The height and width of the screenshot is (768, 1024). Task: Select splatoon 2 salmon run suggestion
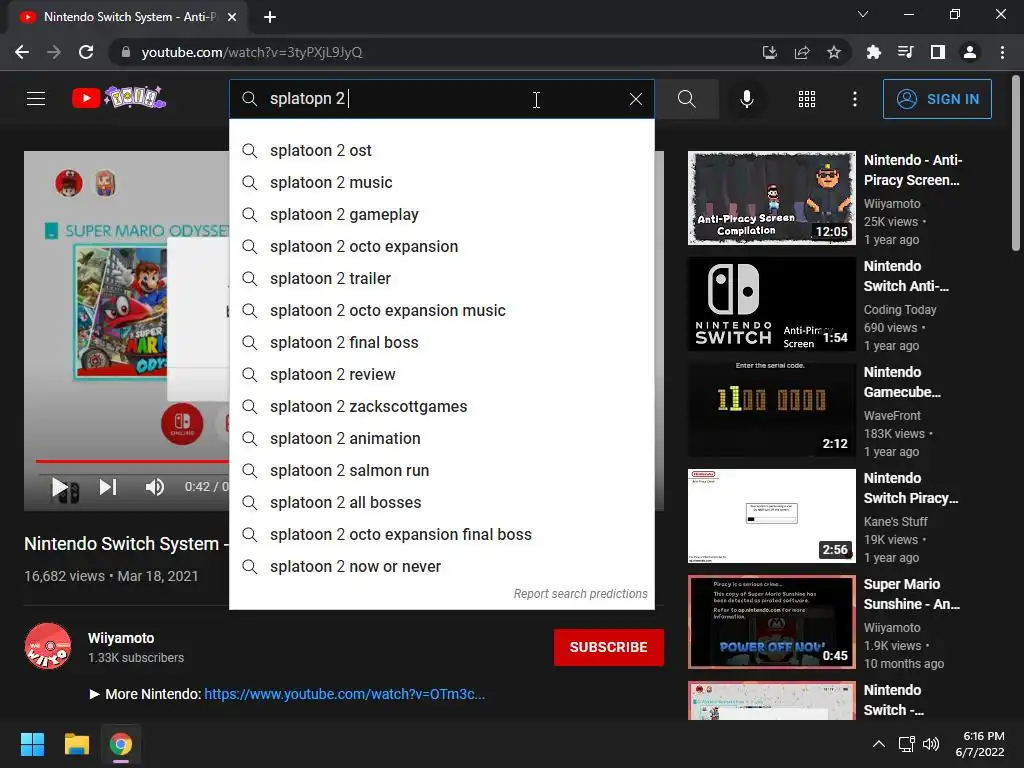click(441, 471)
